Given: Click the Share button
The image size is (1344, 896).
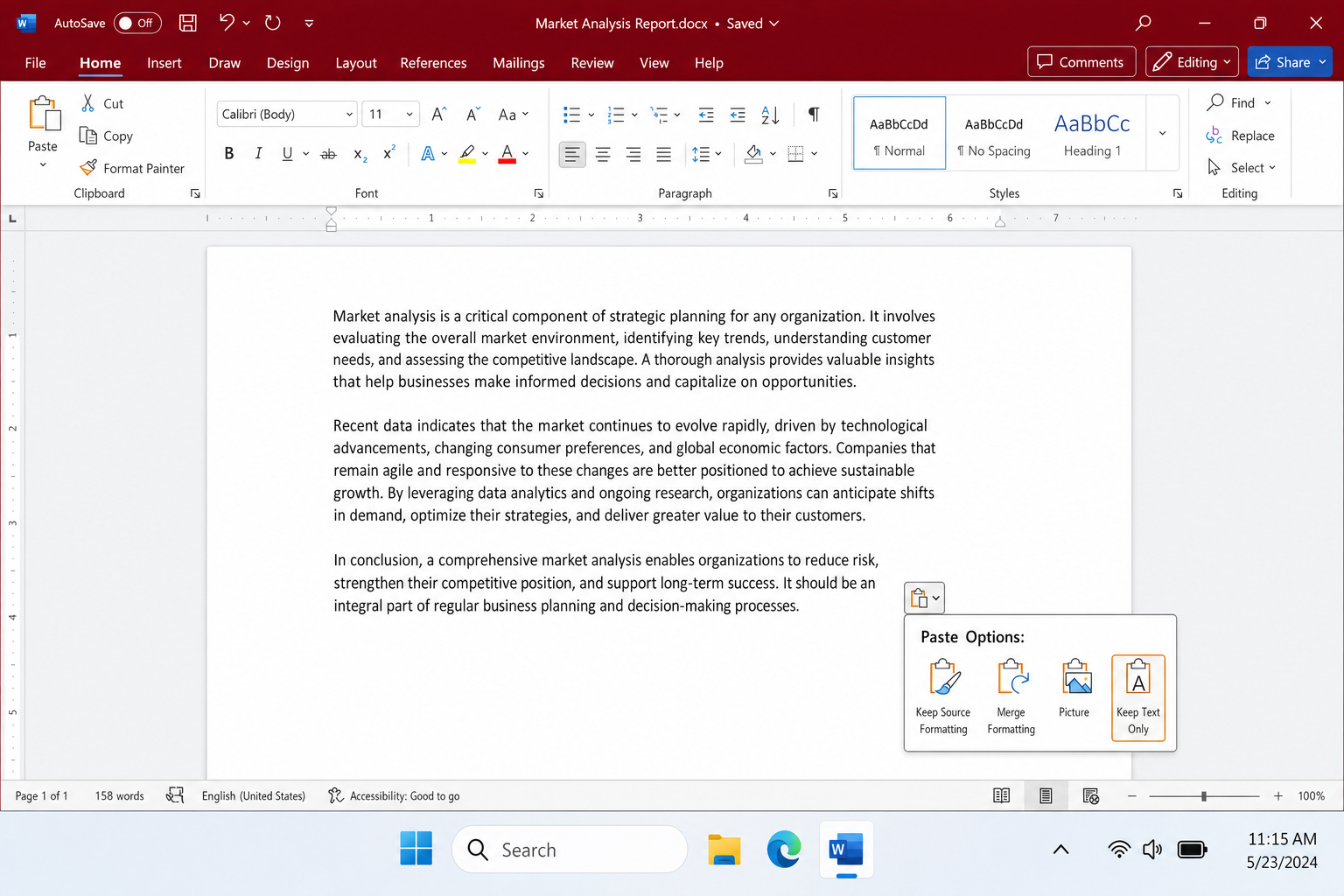Looking at the screenshot, I should tap(1289, 62).
